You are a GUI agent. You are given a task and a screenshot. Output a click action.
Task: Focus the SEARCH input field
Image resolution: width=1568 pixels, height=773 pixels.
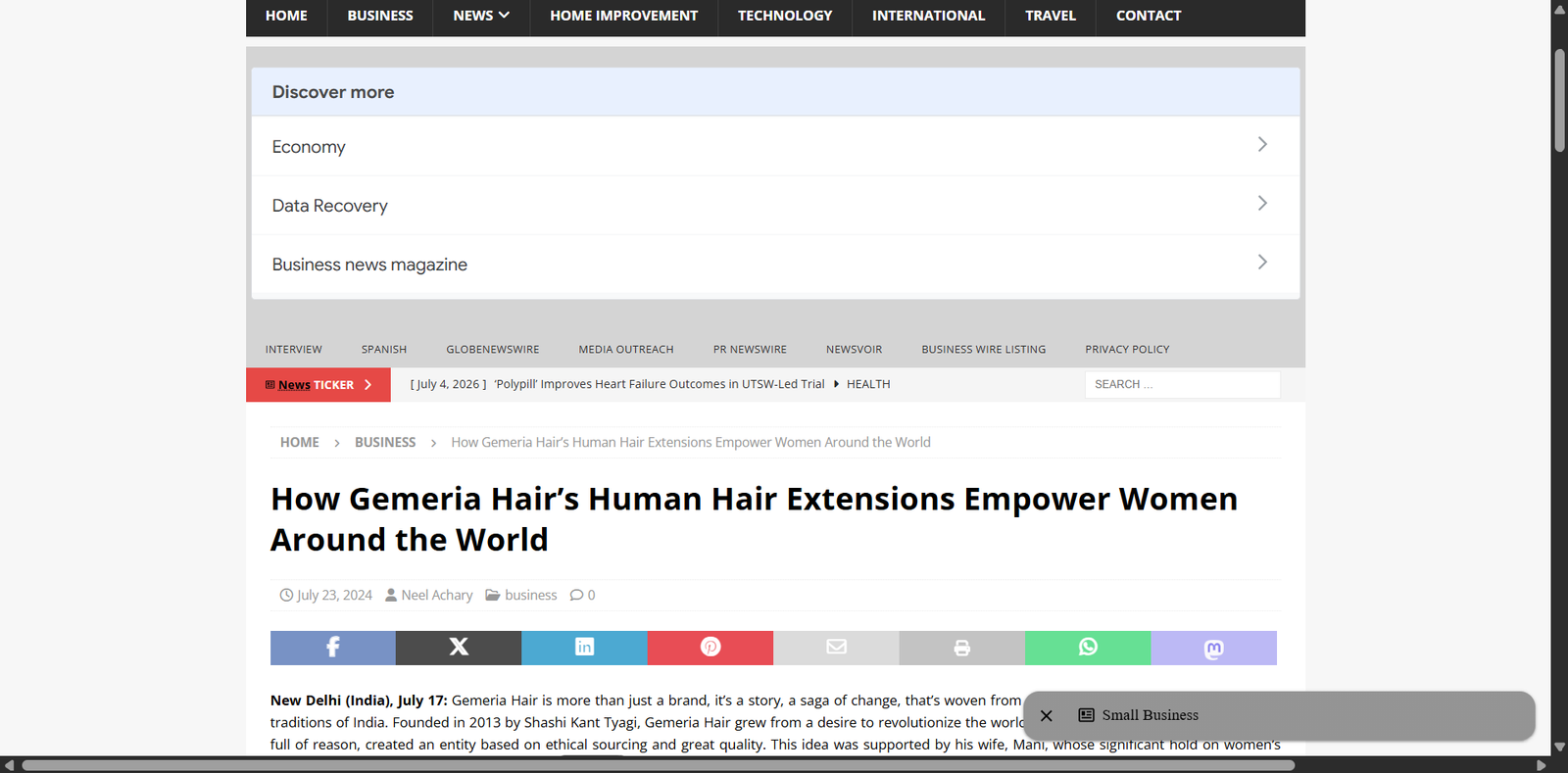click(1182, 384)
